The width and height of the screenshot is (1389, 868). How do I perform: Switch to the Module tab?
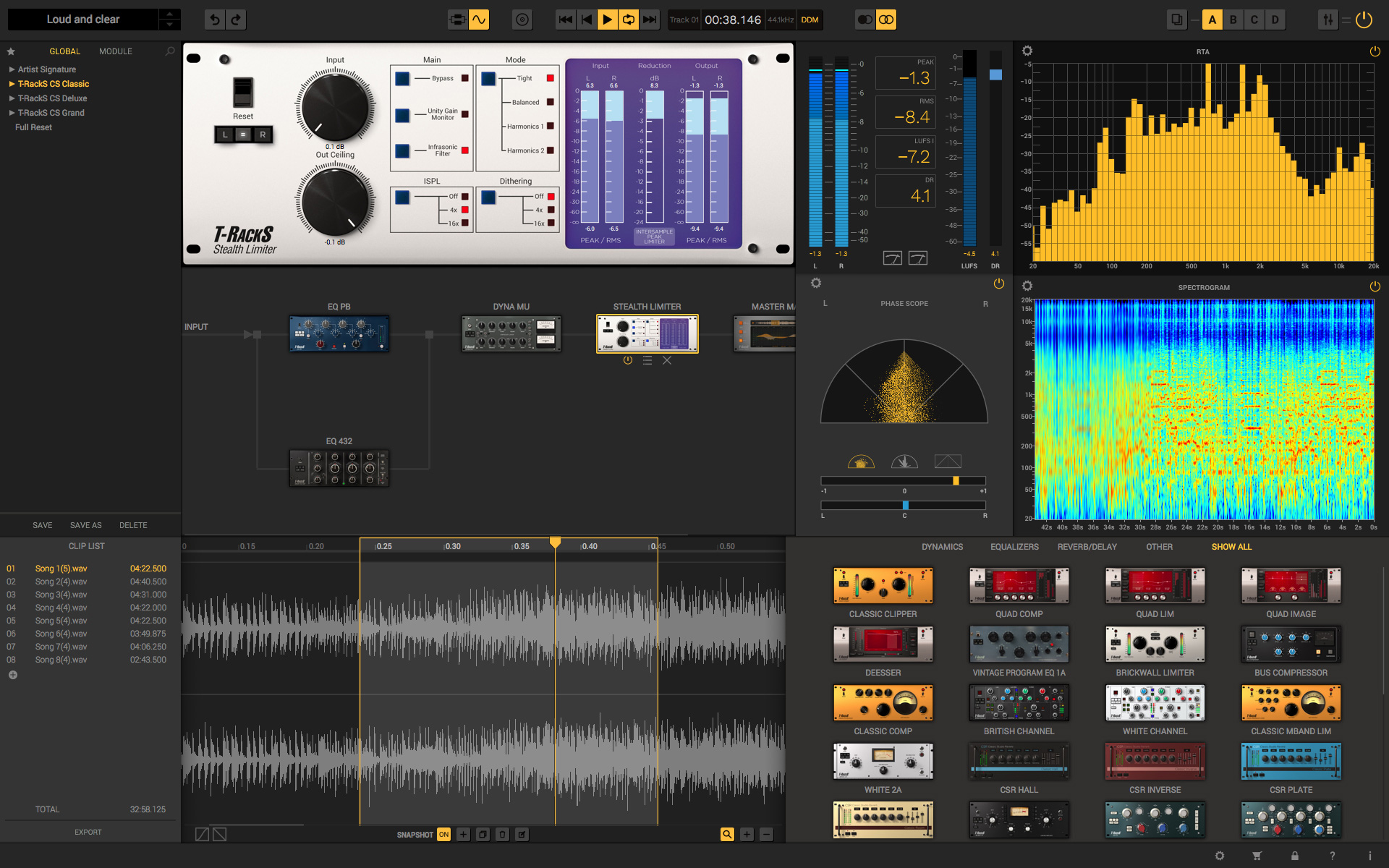coord(115,51)
